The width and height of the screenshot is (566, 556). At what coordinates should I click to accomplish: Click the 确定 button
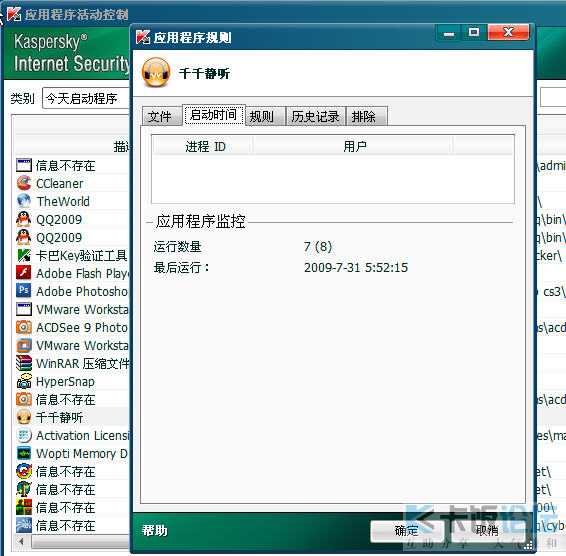tap(406, 531)
